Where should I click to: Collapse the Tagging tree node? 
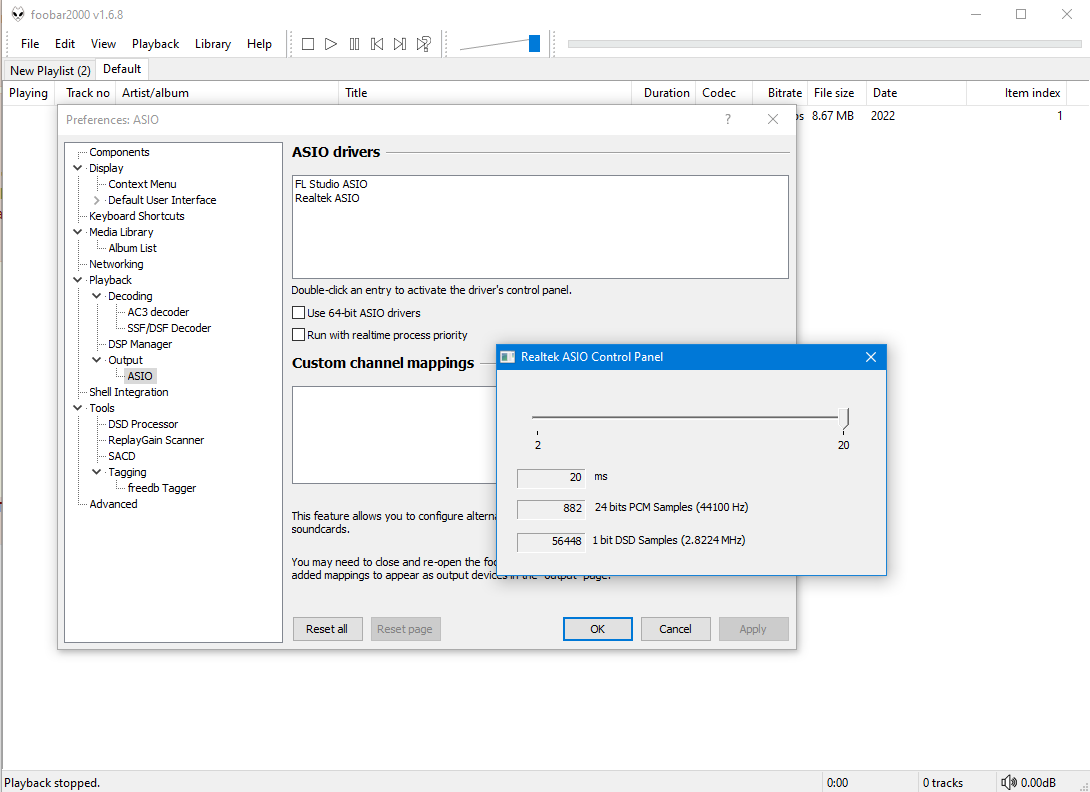coord(97,472)
